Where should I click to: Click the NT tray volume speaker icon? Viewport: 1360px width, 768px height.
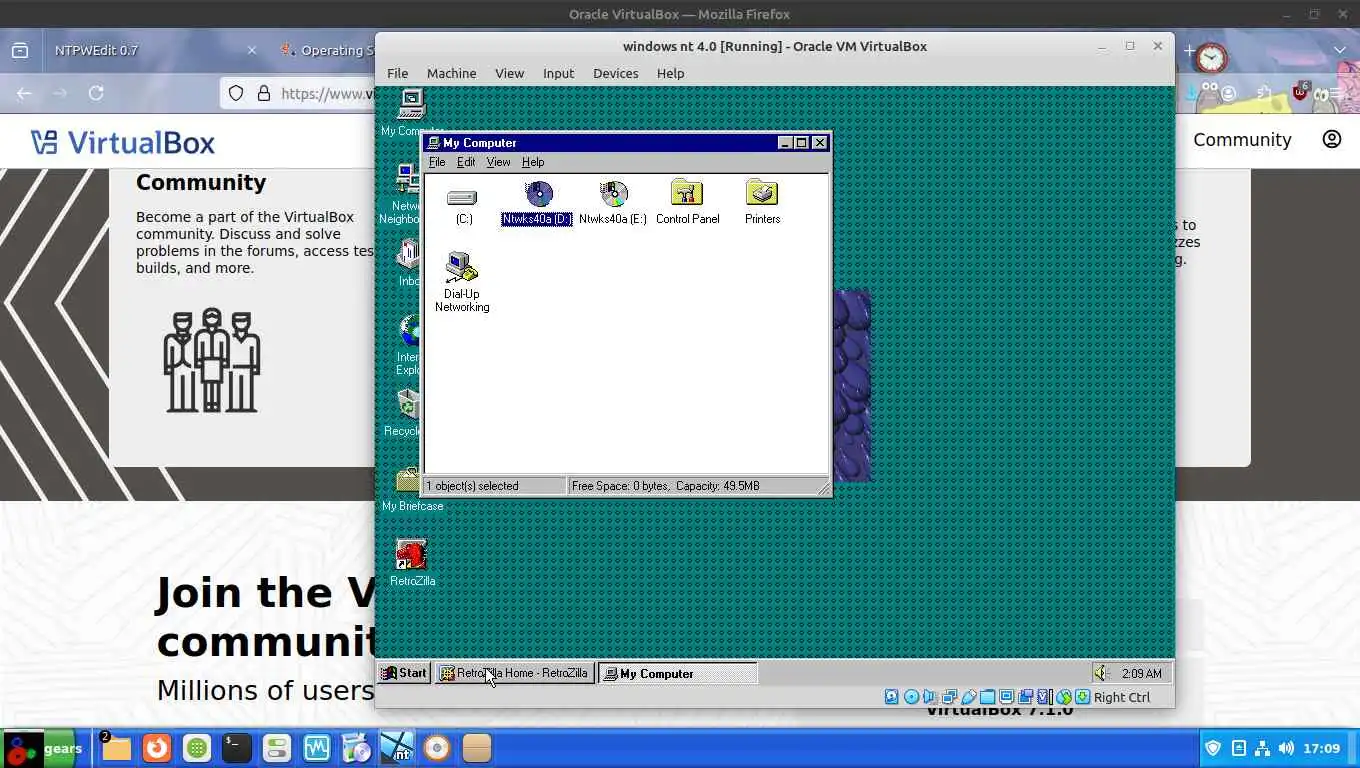[x=1101, y=673]
